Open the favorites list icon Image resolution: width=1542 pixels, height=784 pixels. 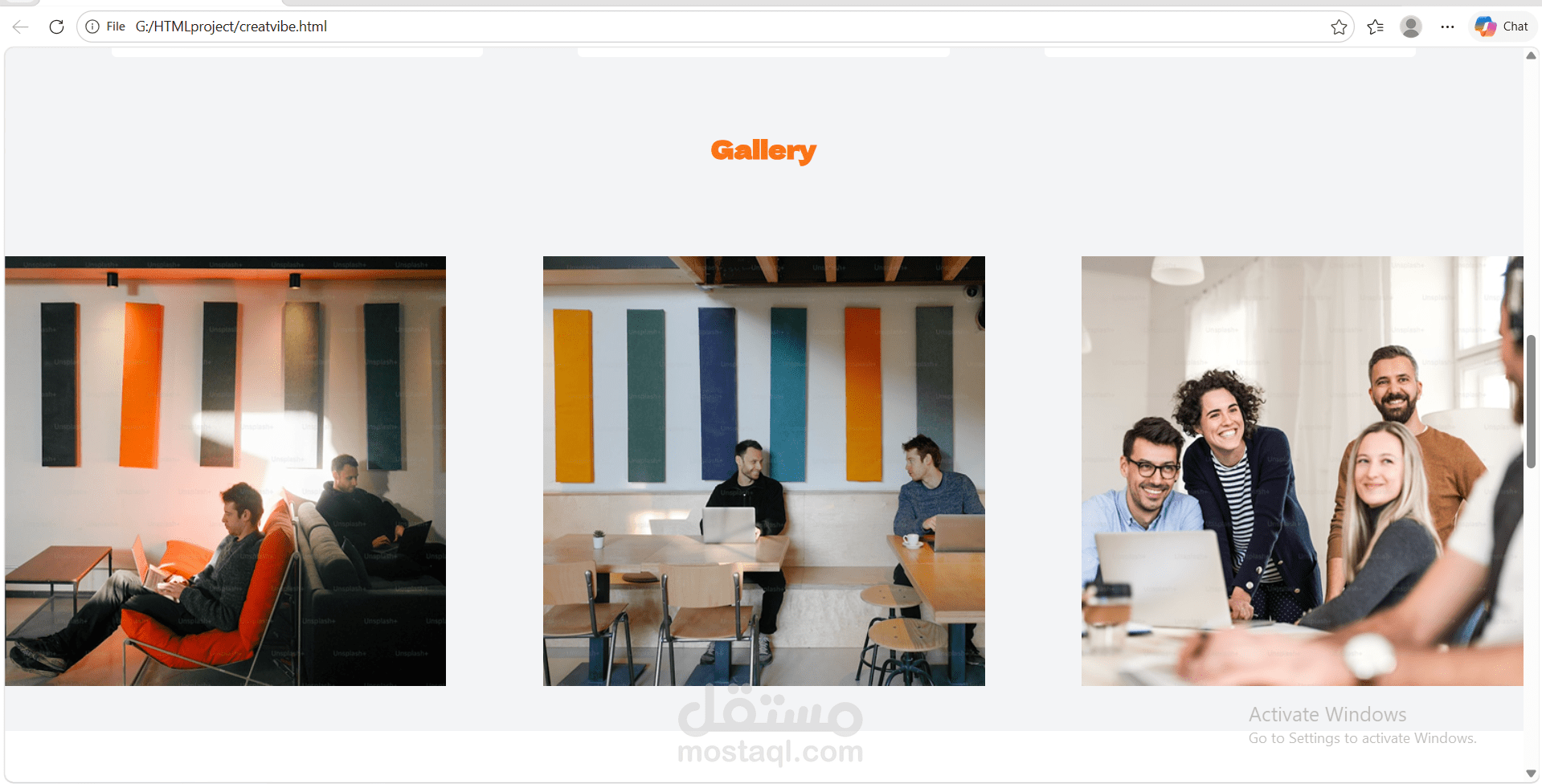[x=1375, y=27]
